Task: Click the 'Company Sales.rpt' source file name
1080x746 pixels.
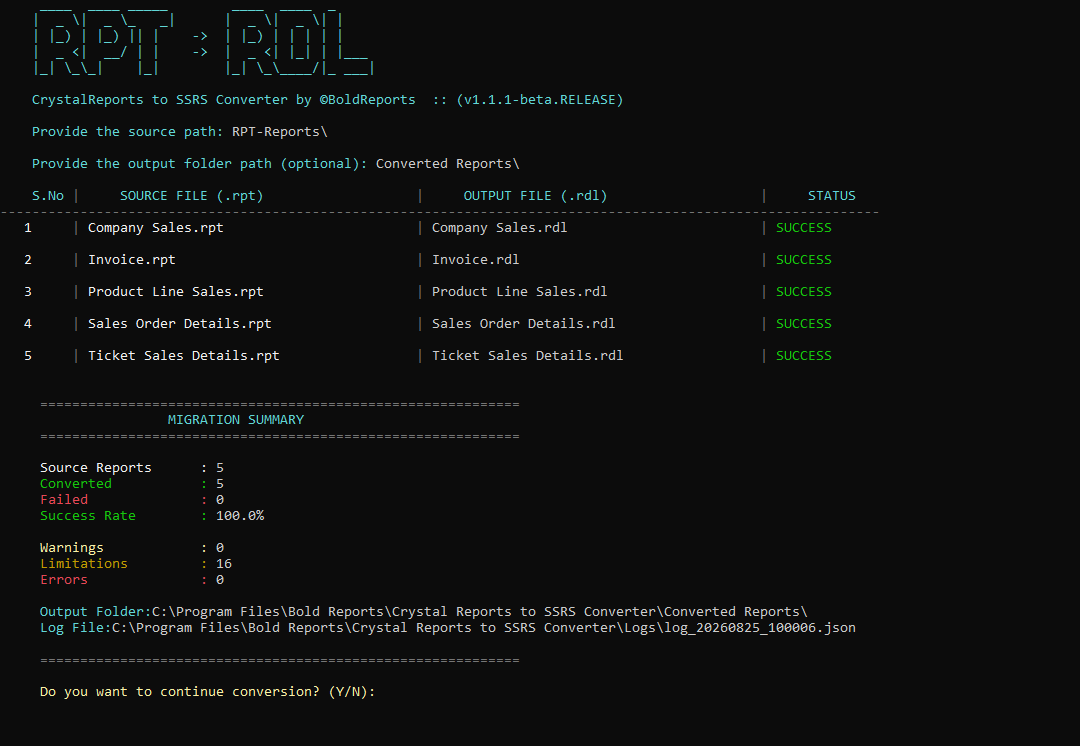Action: (156, 228)
